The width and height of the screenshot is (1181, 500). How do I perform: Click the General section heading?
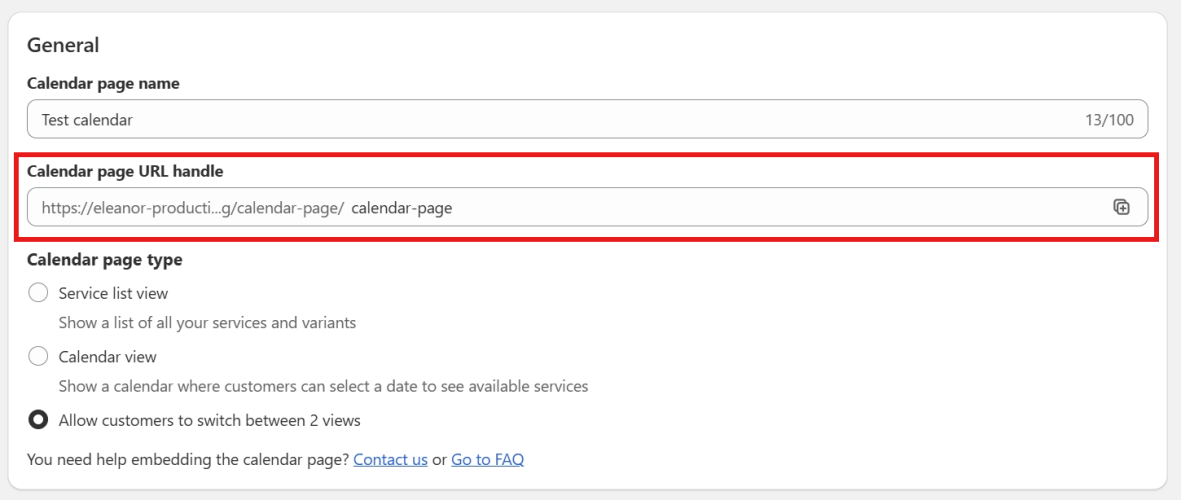[x=63, y=45]
